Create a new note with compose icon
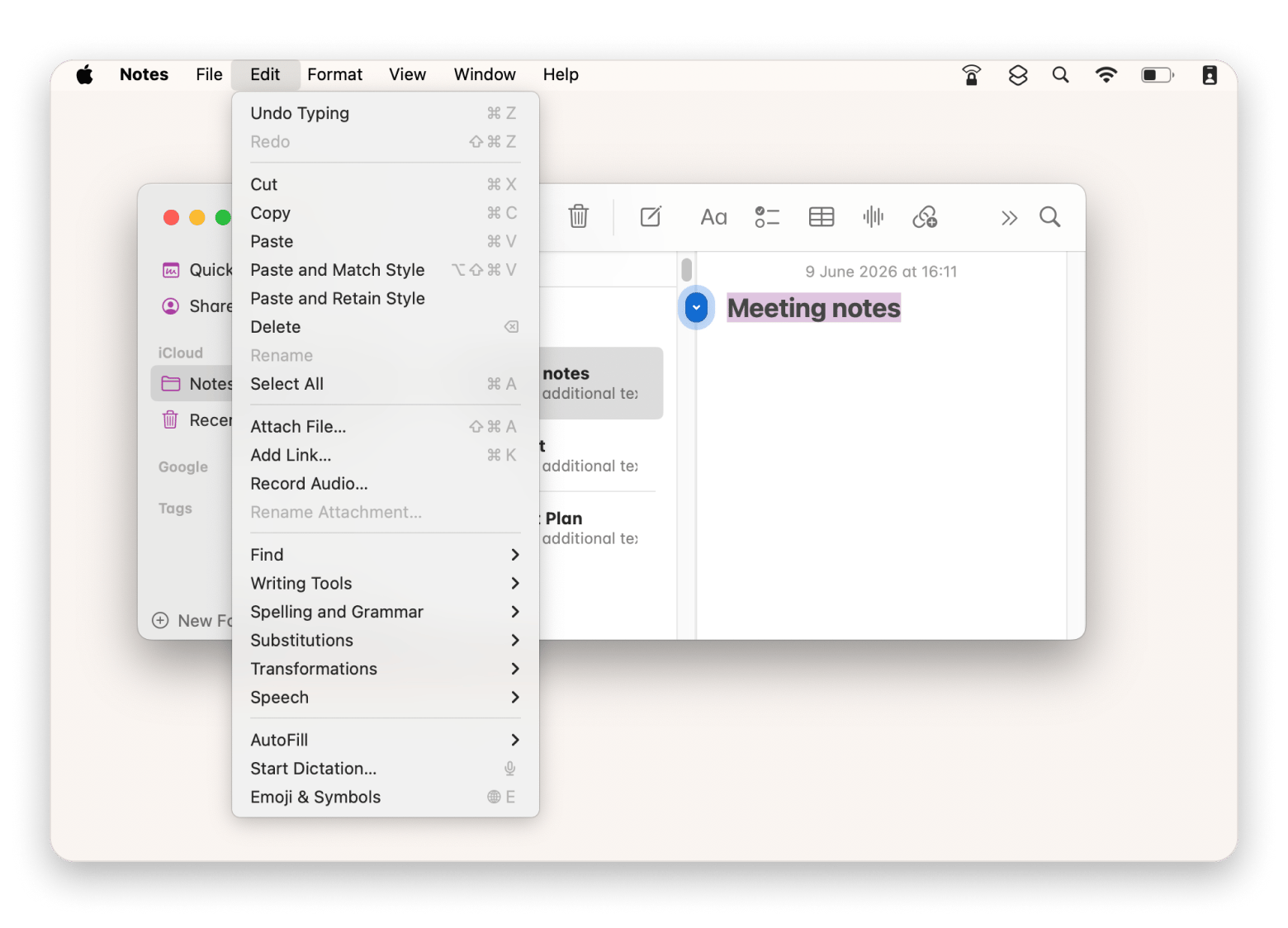This screenshot has width=1288, height=928. tap(651, 216)
